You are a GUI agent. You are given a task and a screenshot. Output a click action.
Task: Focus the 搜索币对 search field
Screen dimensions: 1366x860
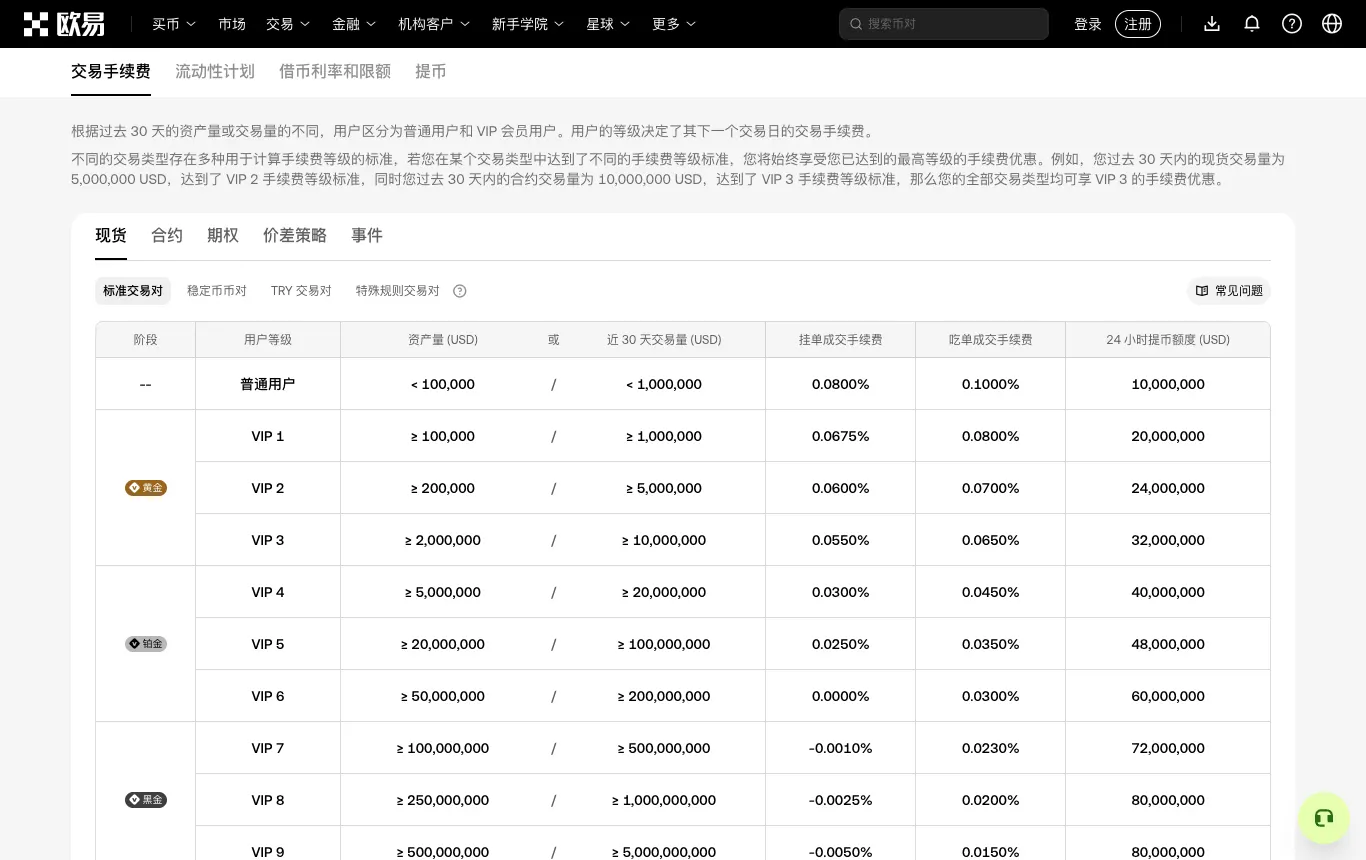tap(944, 24)
